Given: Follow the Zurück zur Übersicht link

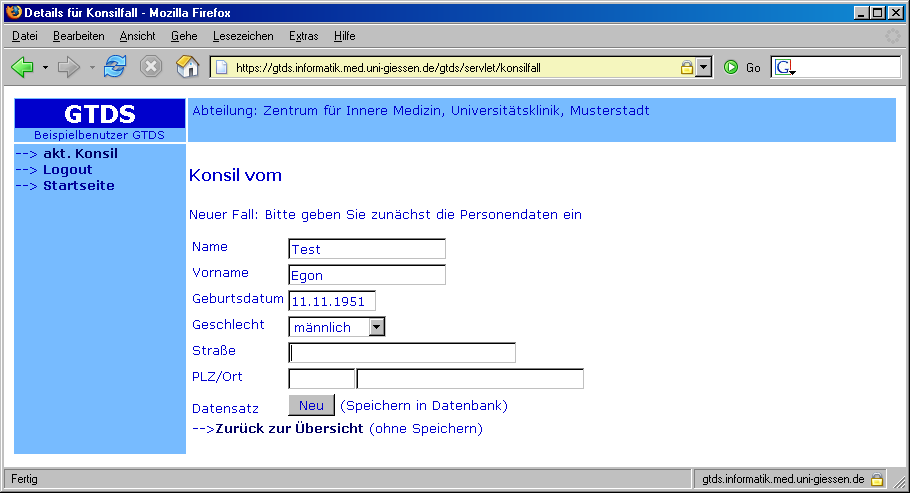Looking at the screenshot, I should pyautogui.click(x=289, y=429).
